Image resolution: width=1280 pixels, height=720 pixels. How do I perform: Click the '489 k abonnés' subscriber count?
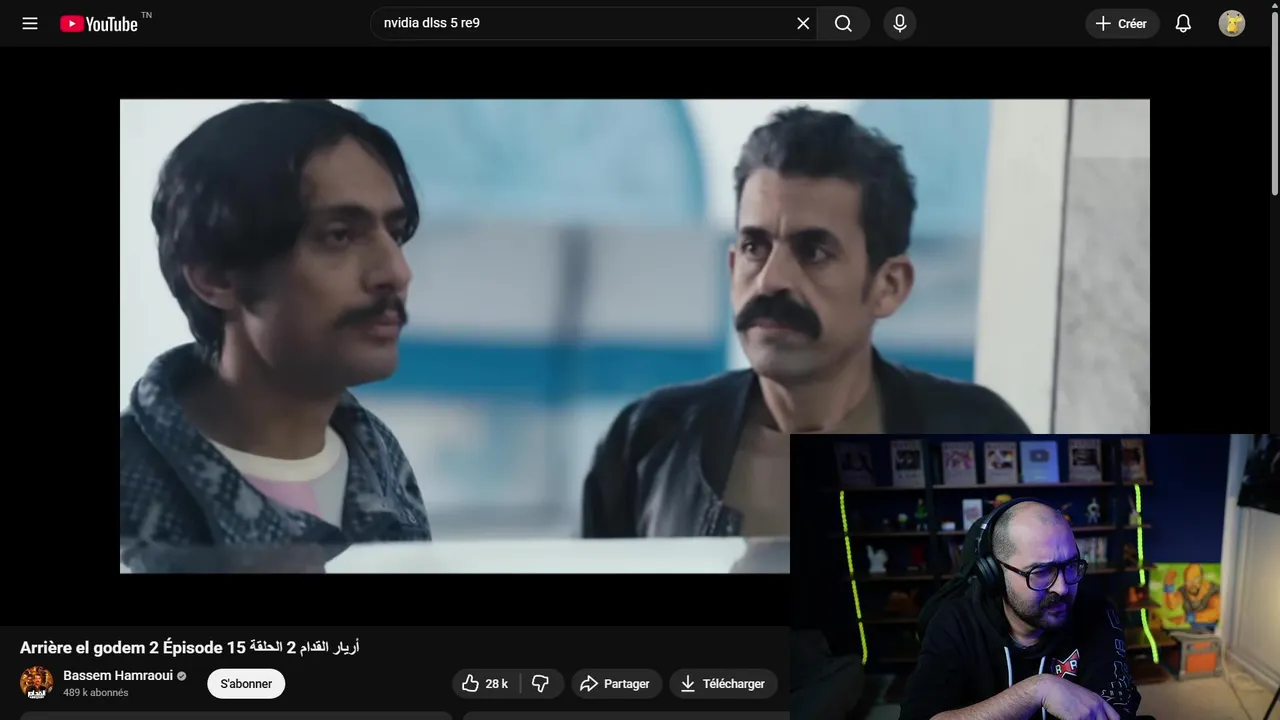click(96, 692)
